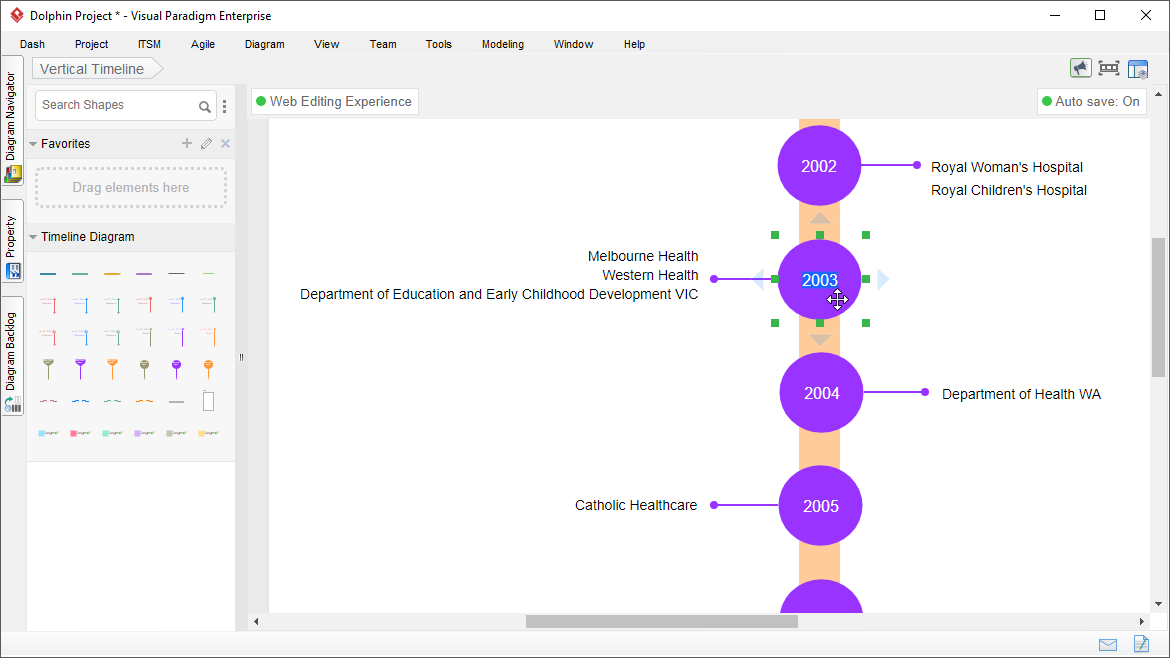Select the purple line timeline shape
The height and width of the screenshot is (658, 1170).
click(144, 274)
